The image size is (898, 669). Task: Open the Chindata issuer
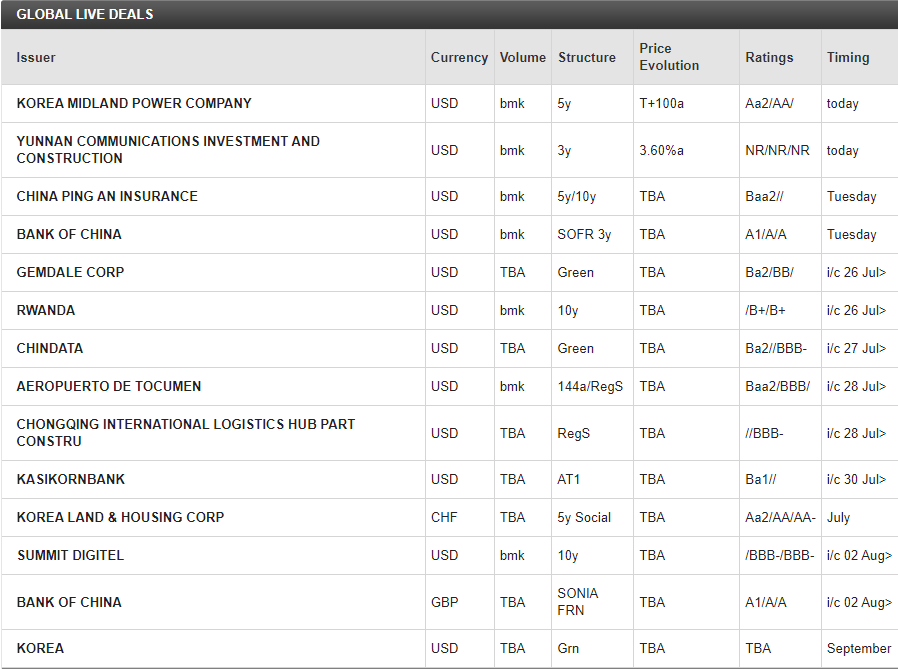coord(49,348)
